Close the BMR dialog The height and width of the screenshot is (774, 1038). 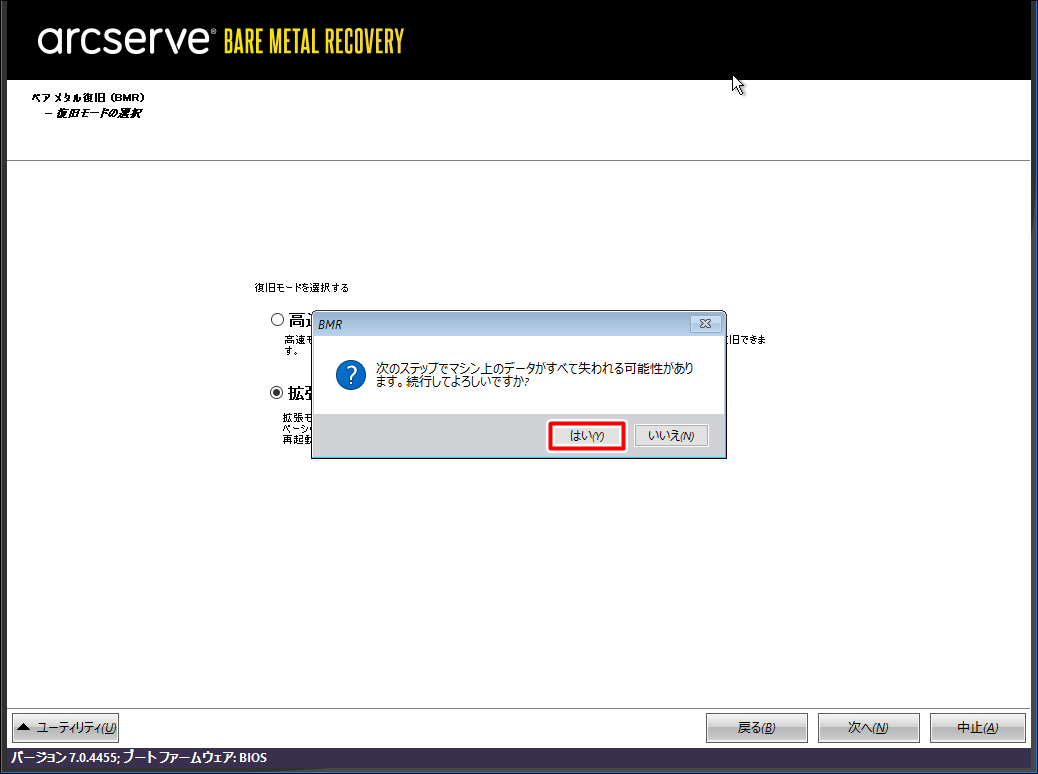click(x=705, y=324)
